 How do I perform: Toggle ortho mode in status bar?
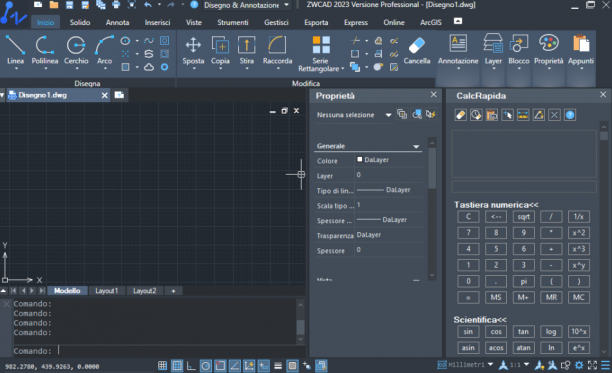191,366
